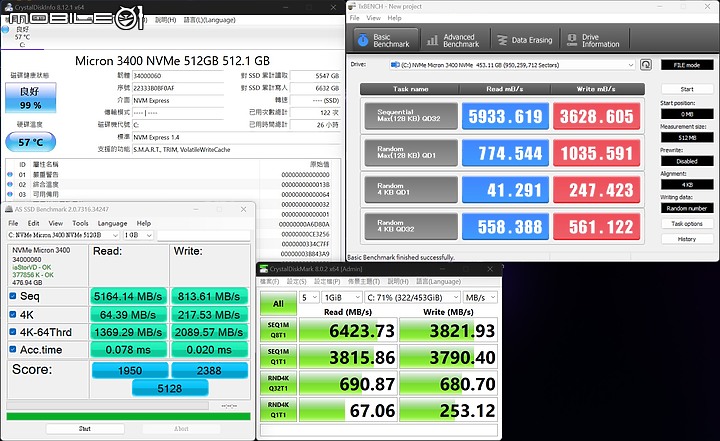Click Start position 0 MB field in TxBENCH
720x441 pixels.
(687, 114)
